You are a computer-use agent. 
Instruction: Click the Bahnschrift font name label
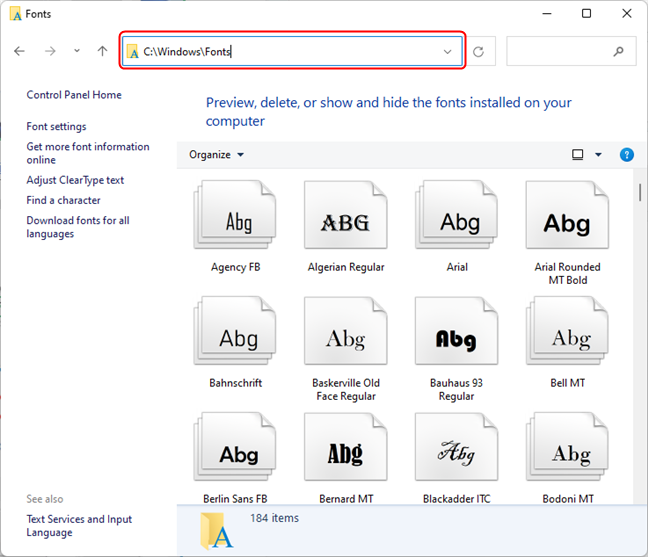(236, 383)
